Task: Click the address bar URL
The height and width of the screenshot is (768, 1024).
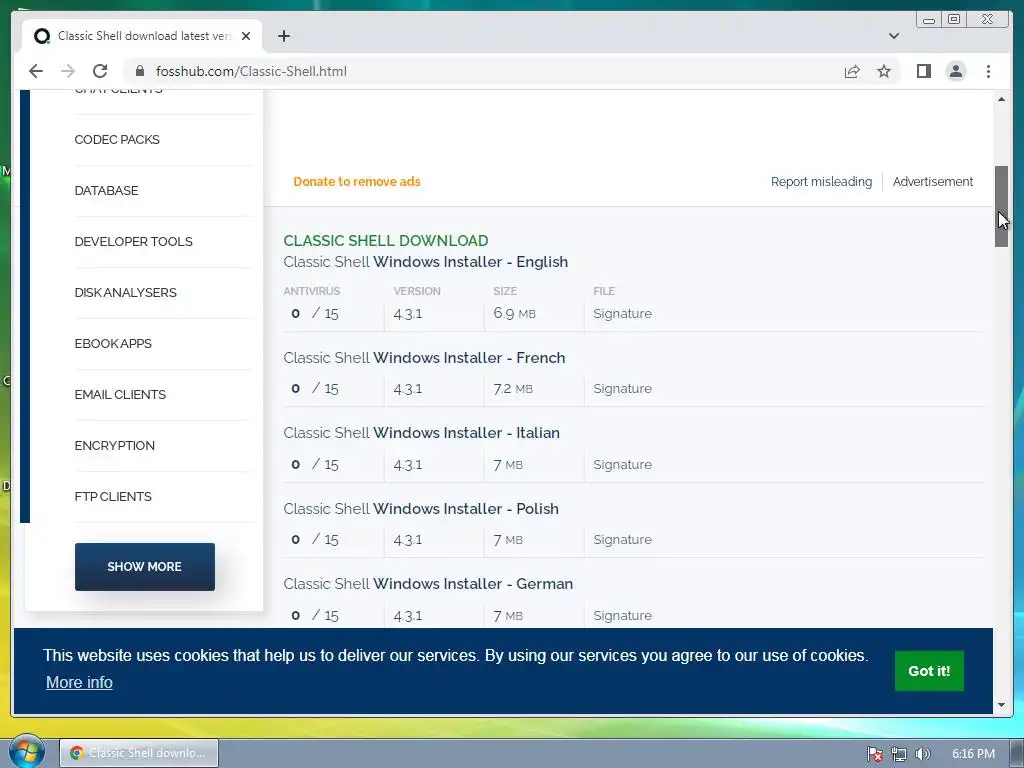Action: point(251,71)
